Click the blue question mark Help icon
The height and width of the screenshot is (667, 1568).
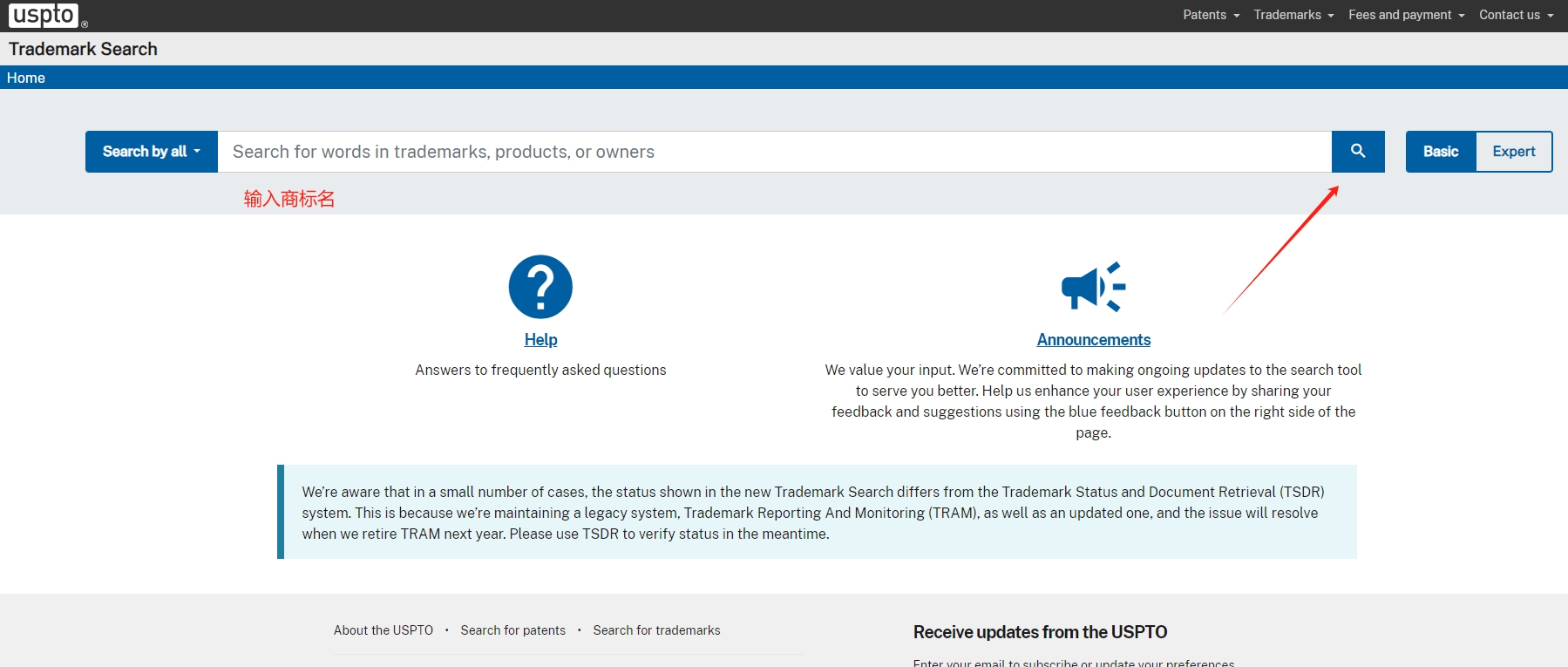(540, 287)
